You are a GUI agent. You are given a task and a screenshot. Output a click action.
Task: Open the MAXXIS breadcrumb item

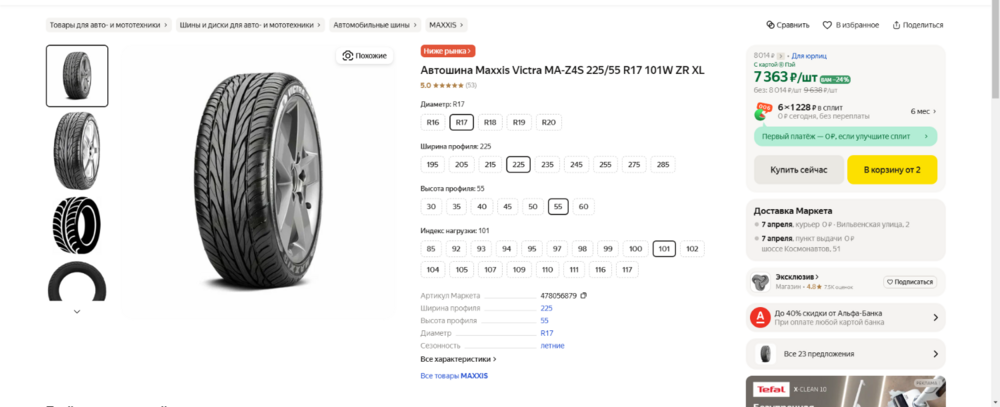coord(447,25)
